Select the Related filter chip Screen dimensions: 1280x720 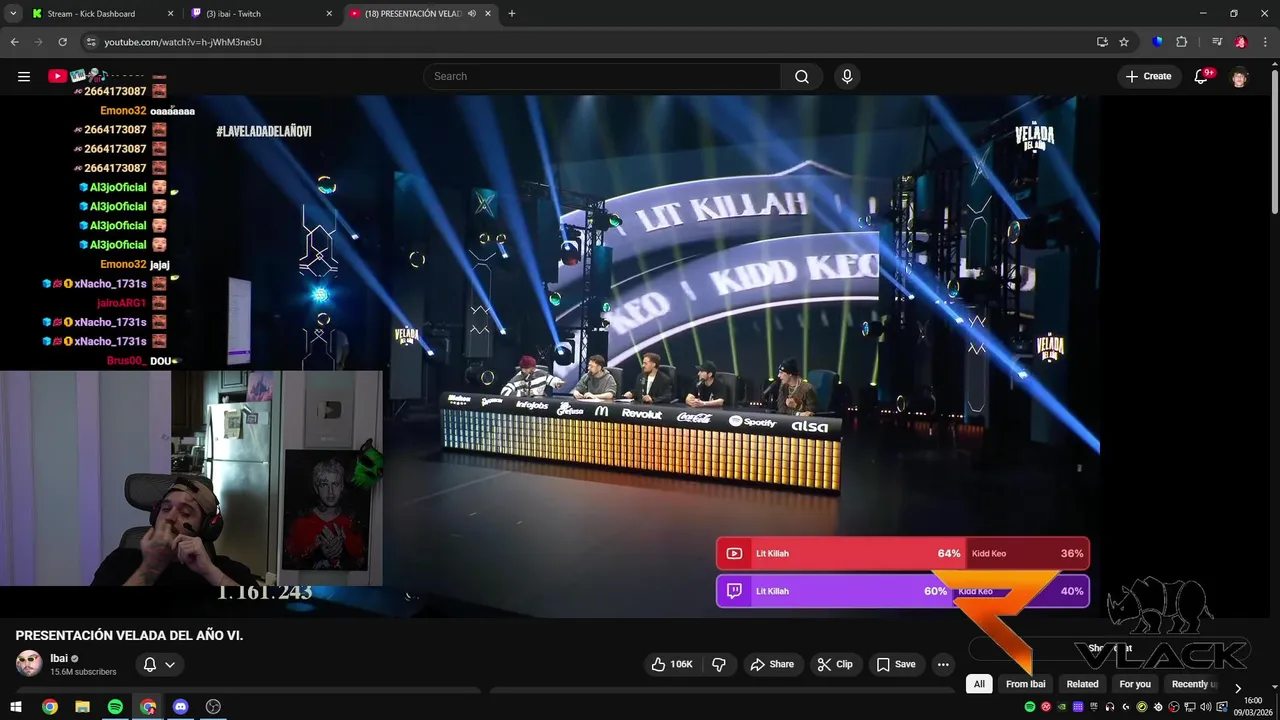[x=1082, y=684]
